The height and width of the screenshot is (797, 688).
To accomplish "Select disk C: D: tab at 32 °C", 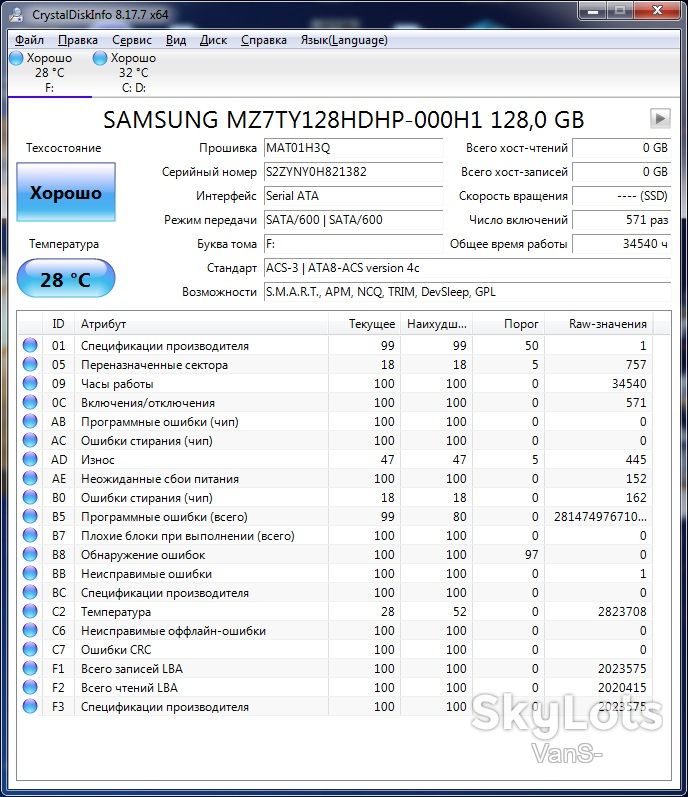I will point(134,73).
